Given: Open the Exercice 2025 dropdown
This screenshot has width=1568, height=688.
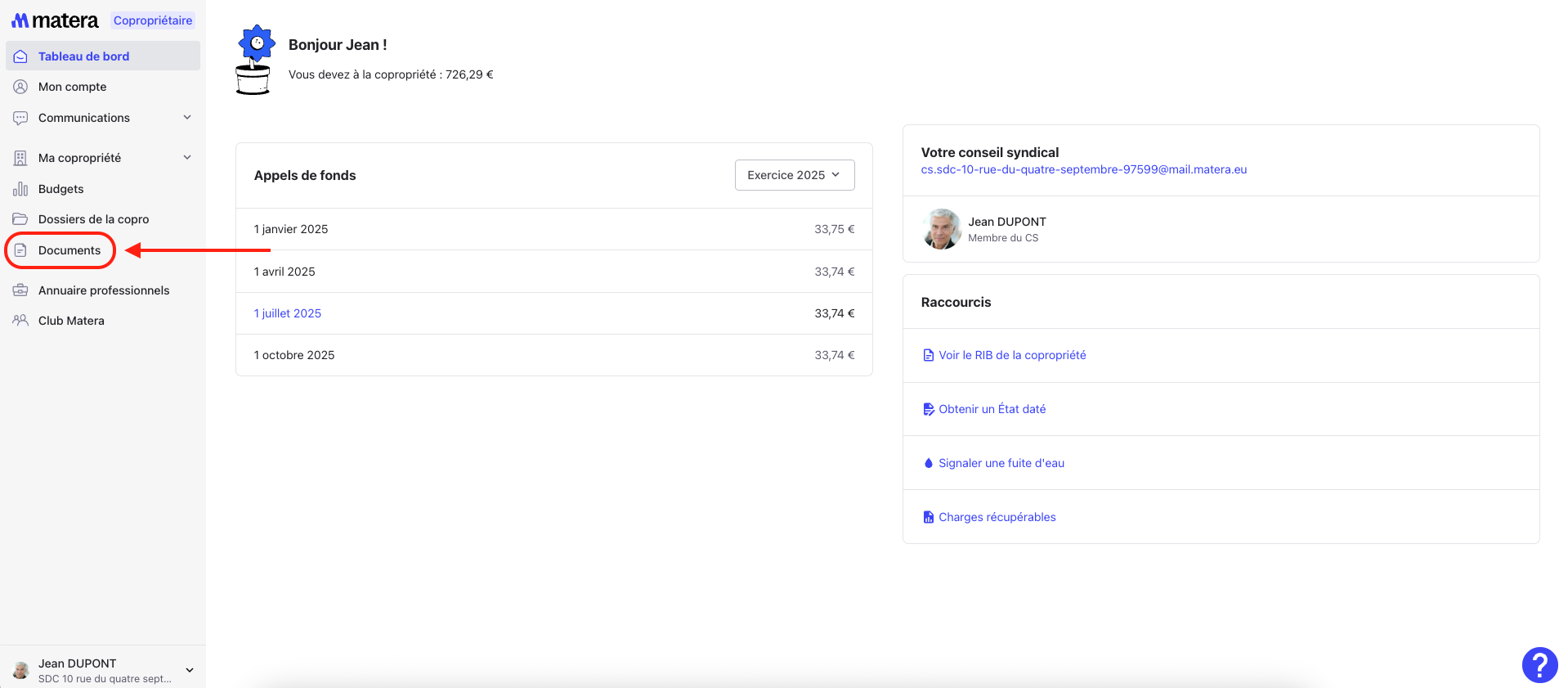Looking at the screenshot, I should (794, 175).
